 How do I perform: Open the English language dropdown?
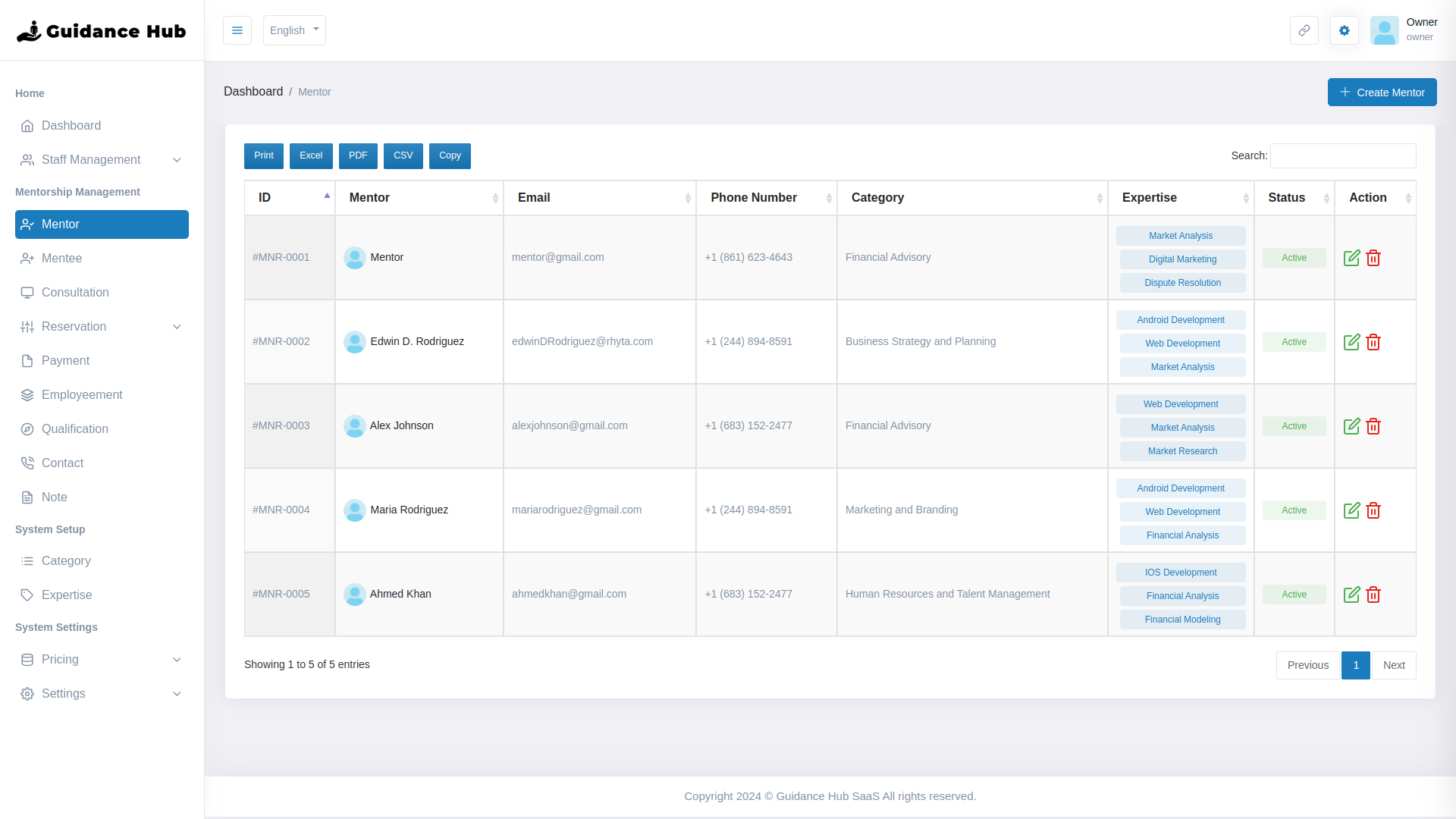pos(294,30)
